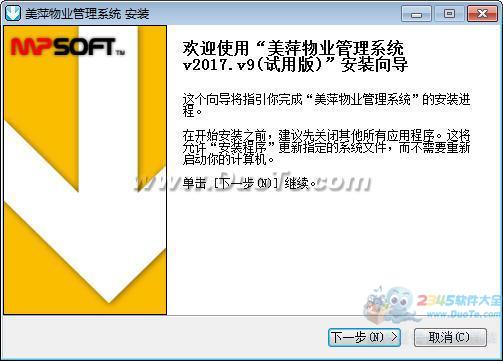Click the MPSOFT logo in banner
The image size is (503, 361).
[68, 46]
